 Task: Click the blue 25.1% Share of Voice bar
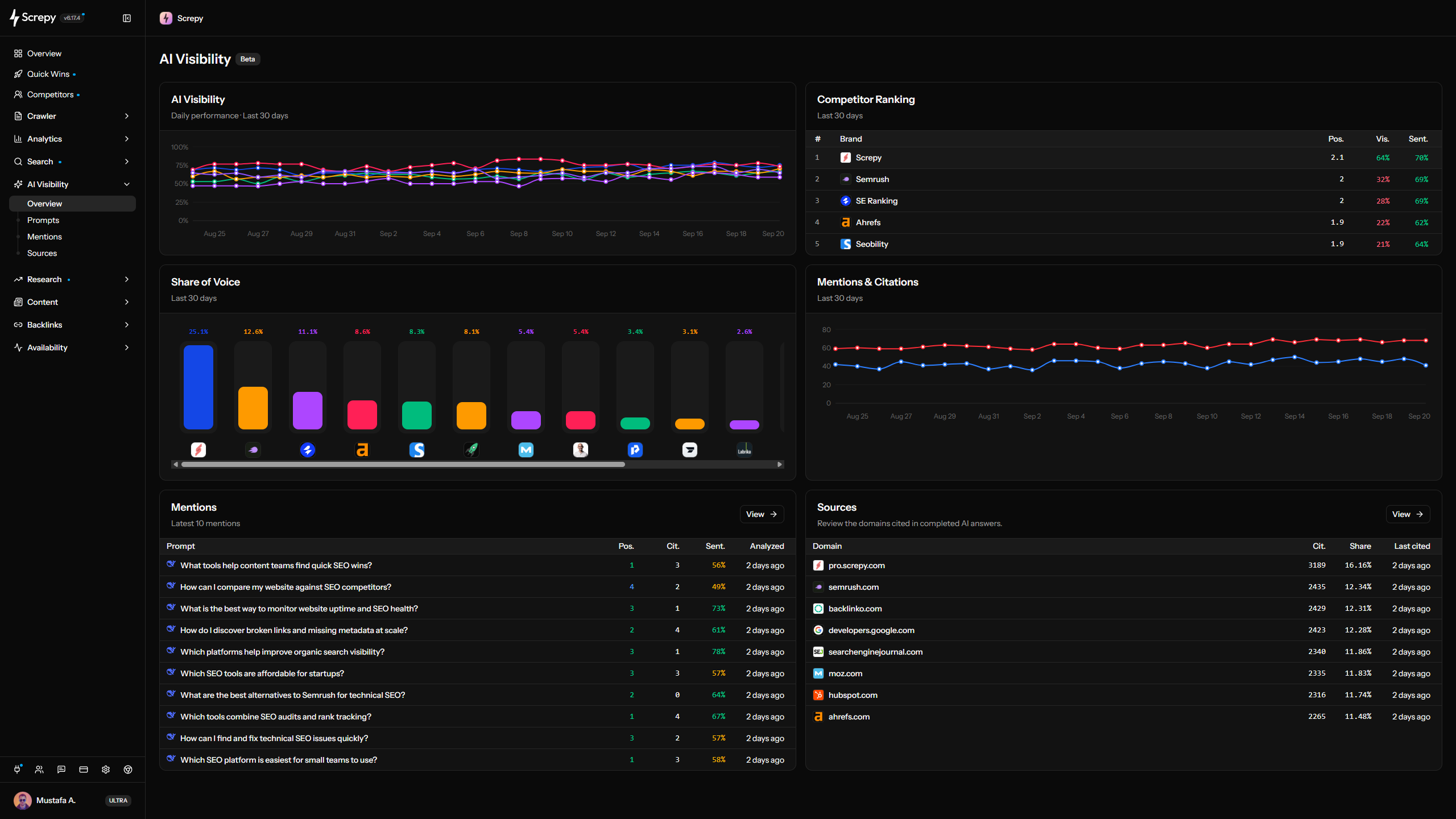[x=198, y=387]
